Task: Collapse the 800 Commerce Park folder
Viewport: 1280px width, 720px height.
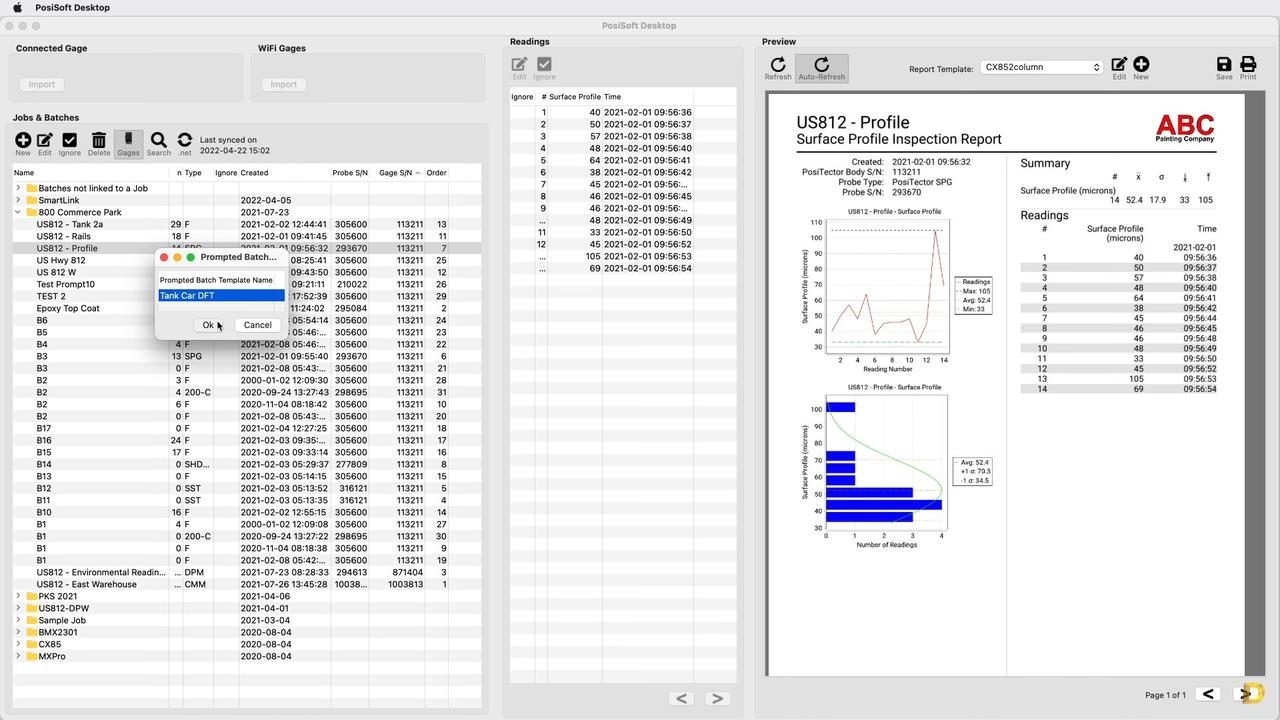Action: 18,212
